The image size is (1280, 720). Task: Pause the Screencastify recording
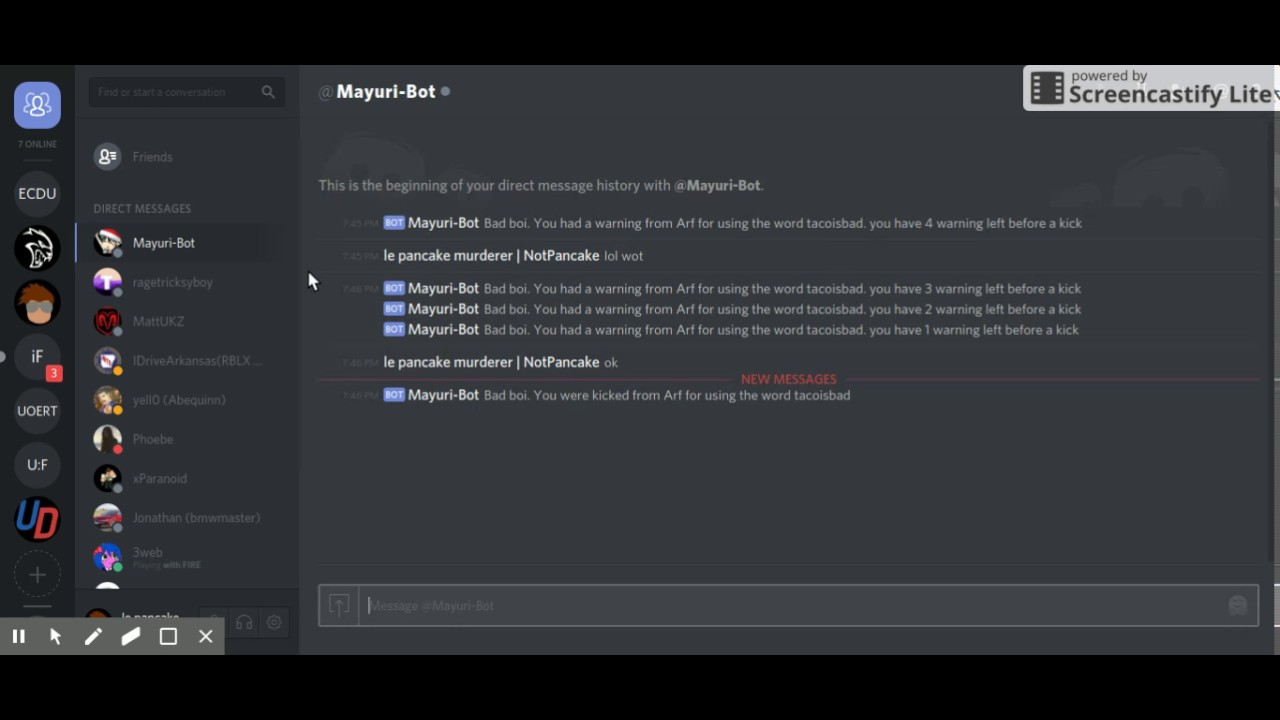click(18, 636)
